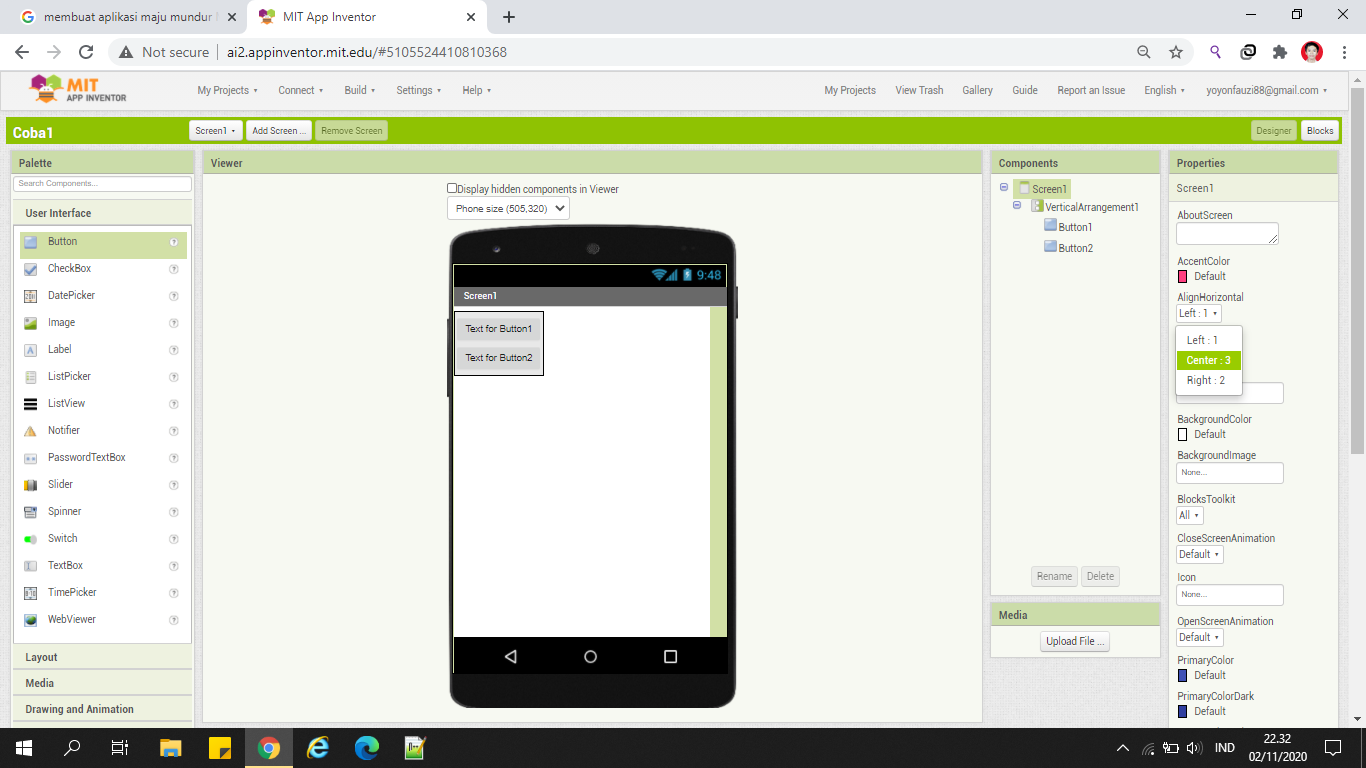Click the Upload File button
1366x768 pixels.
click(x=1075, y=641)
